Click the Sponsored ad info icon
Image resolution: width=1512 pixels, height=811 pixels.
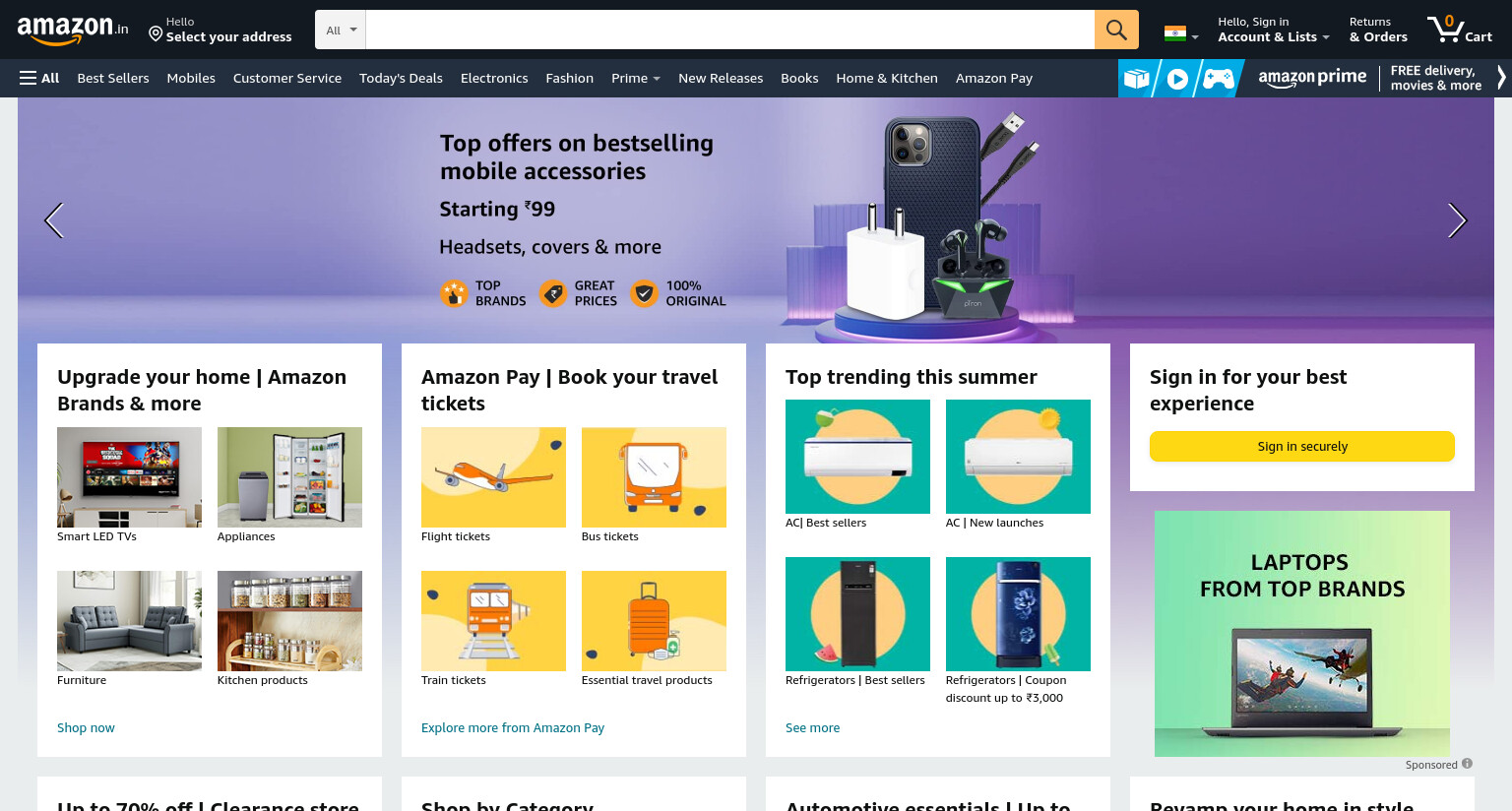point(1467,764)
